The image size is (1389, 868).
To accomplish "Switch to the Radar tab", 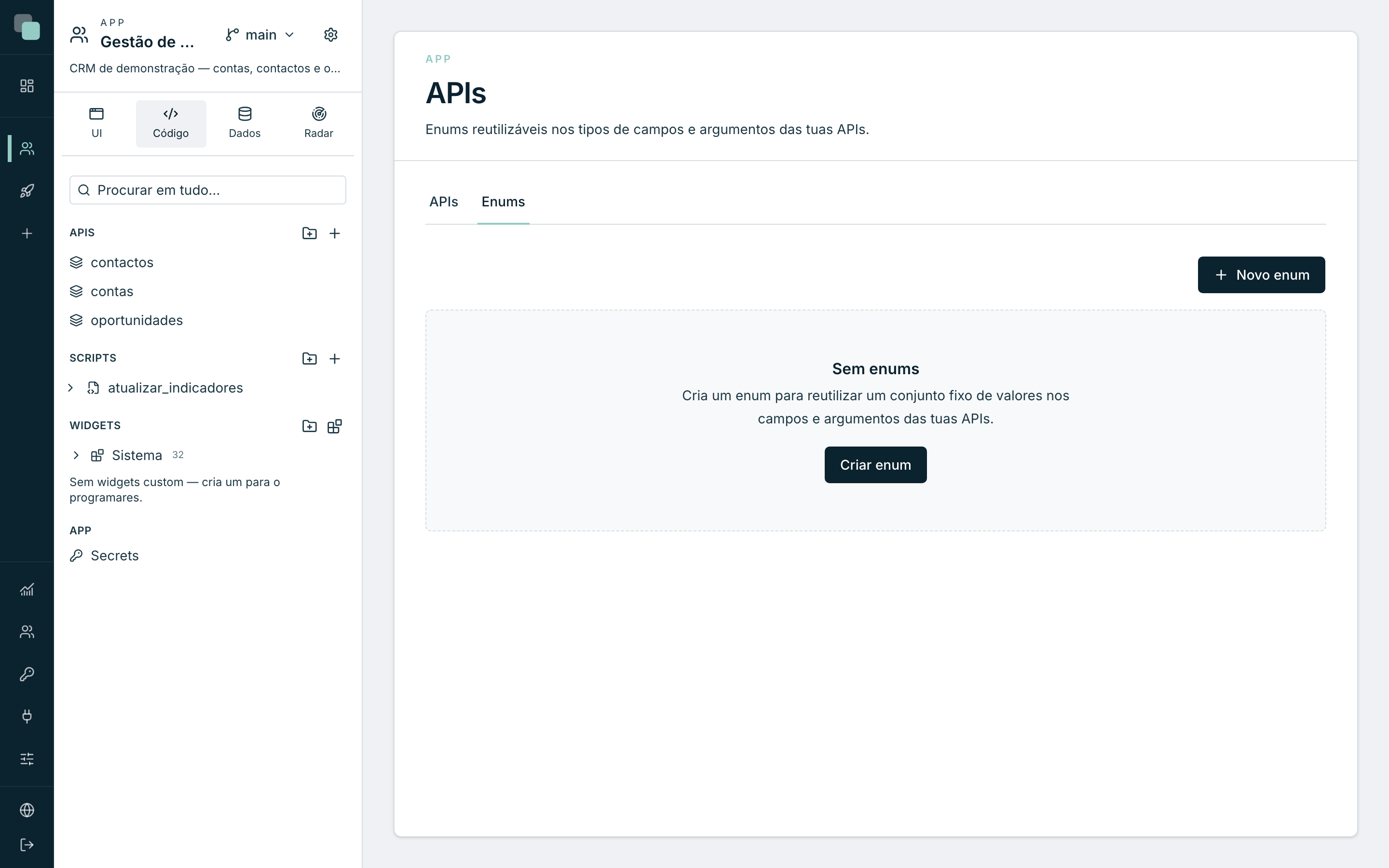I will 319,123.
